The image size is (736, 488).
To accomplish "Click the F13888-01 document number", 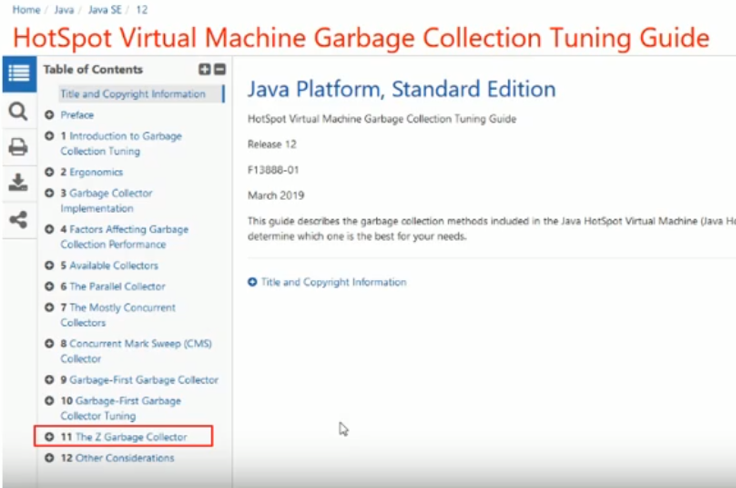I will [x=273, y=170].
